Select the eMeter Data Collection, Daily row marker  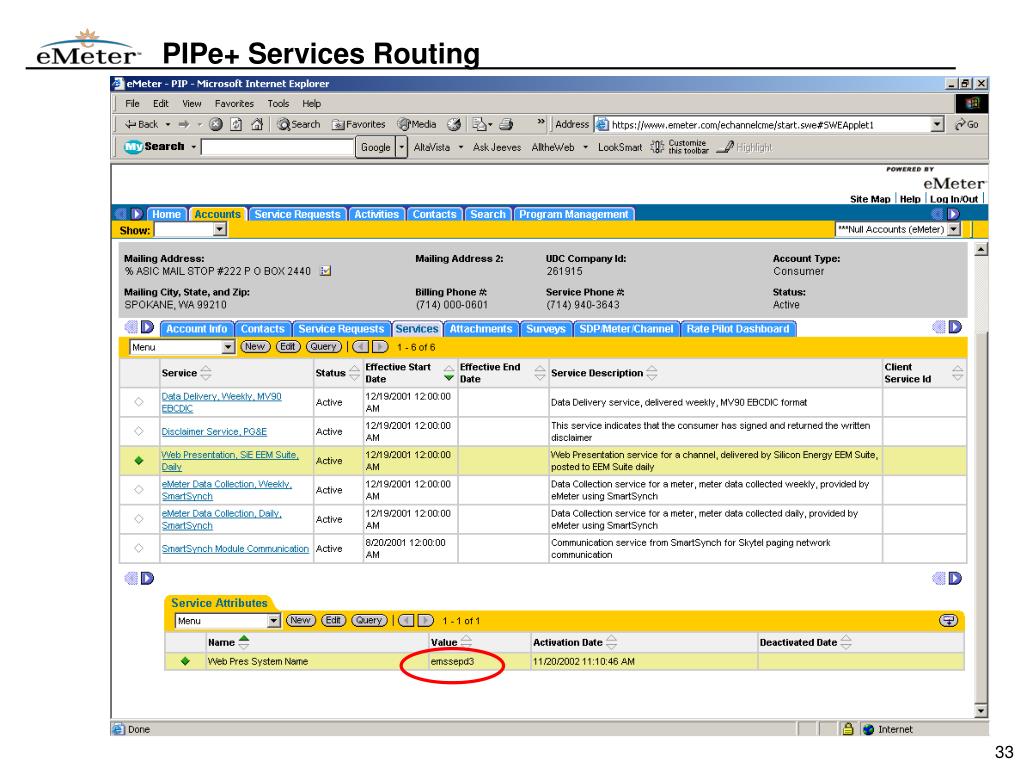[138, 519]
